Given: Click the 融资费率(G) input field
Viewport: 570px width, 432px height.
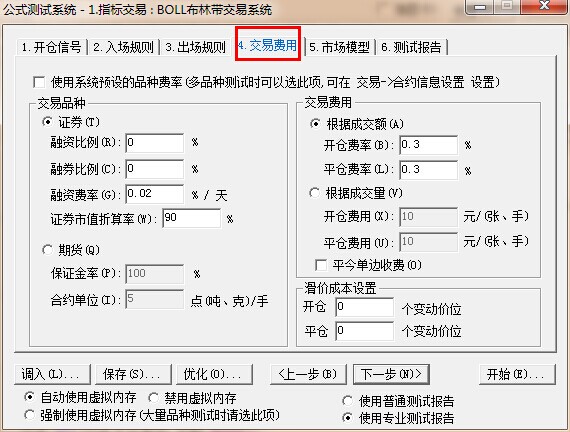Looking at the screenshot, I should point(154,194).
